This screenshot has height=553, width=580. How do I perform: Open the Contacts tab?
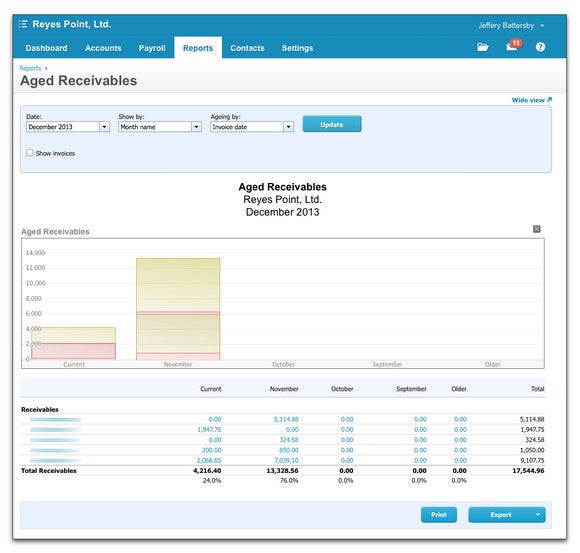click(x=247, y=48)
